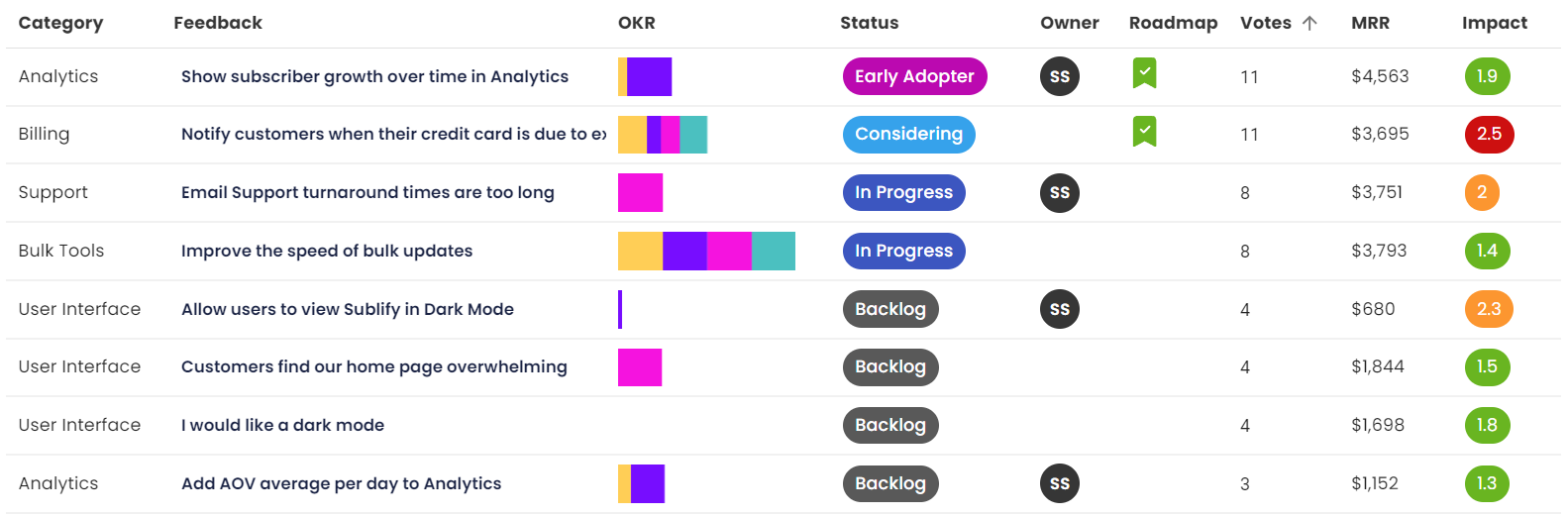Click the roadmap bookmark icon in Billing row
This screenshot has height=517, width=1568.
pos(1144,132)
